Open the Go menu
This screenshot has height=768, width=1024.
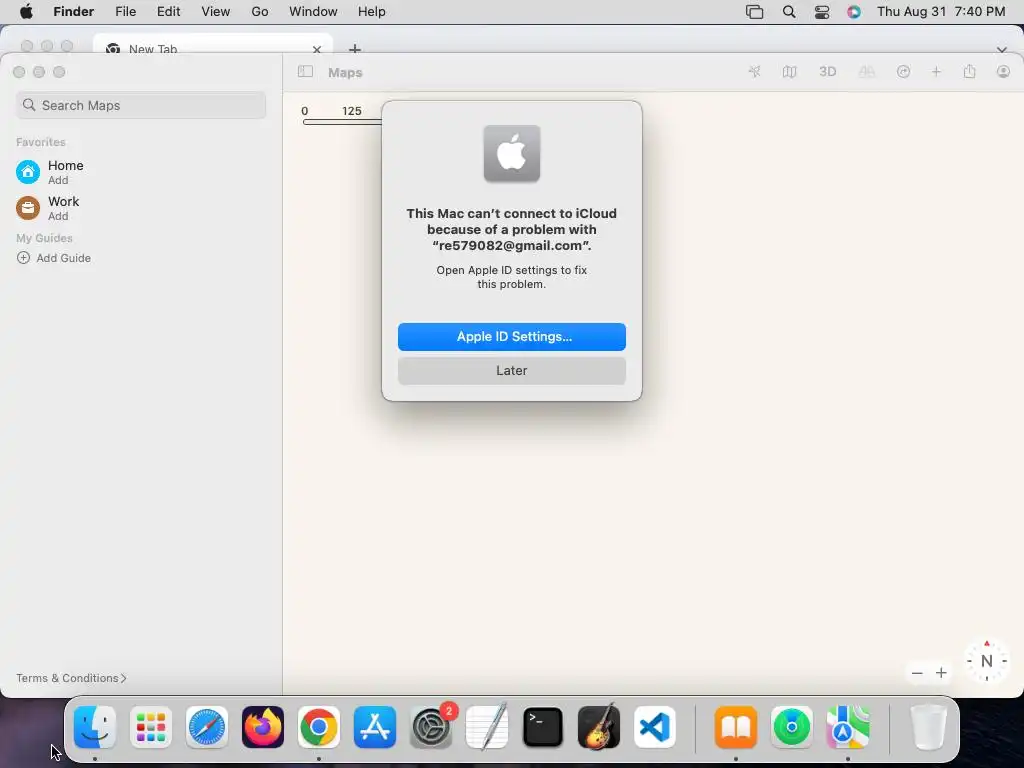[x=260, y=12]
